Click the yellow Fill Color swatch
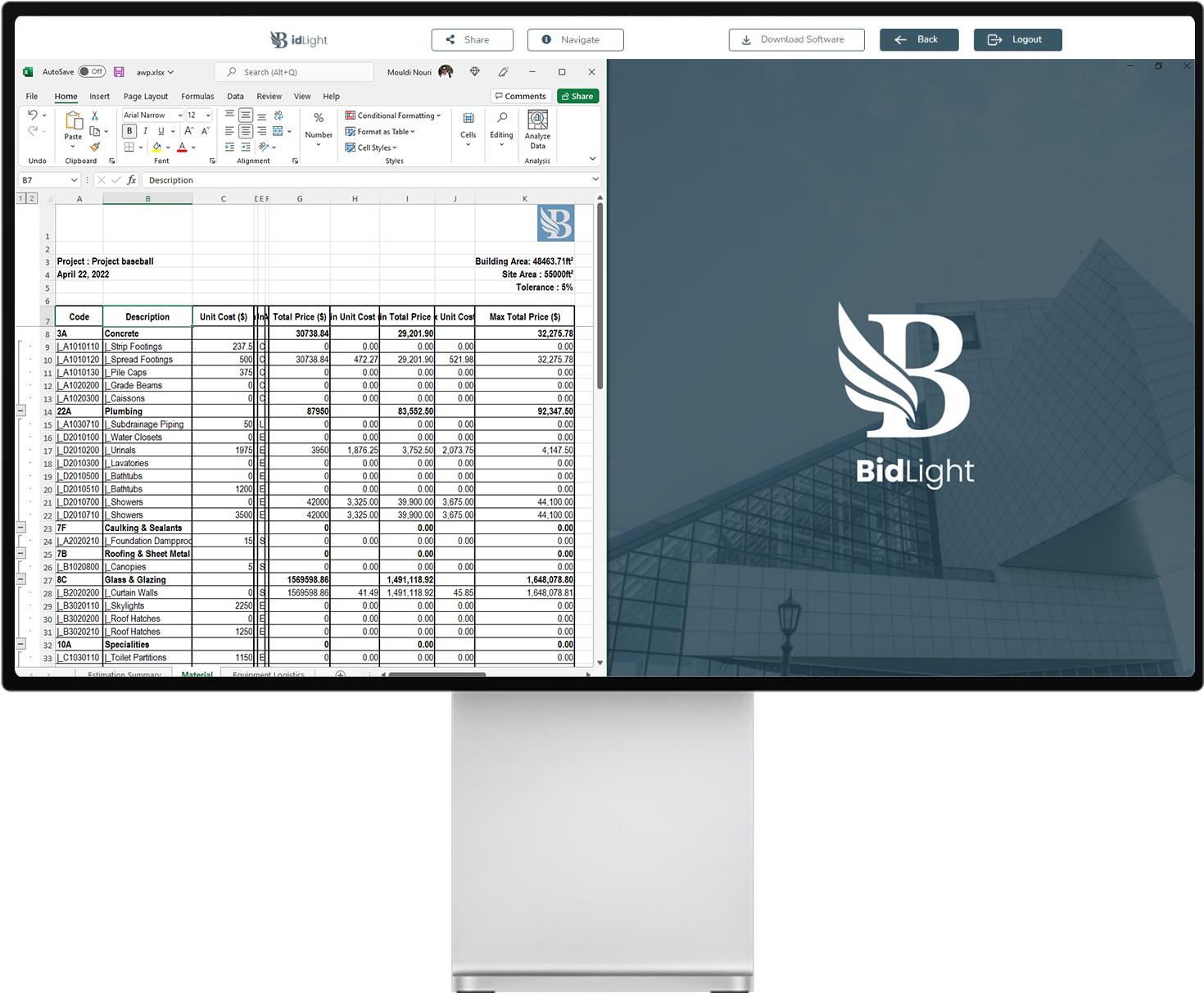Viewport: 1204px width, 993px height. click(x=157, y=147)
